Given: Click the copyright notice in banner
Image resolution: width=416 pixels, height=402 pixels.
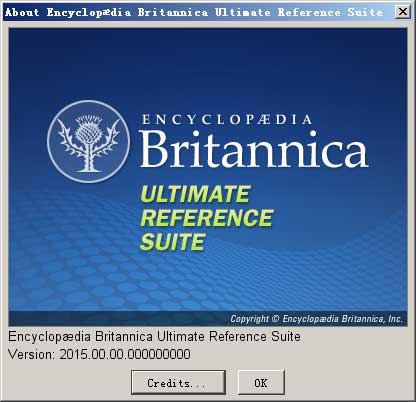Looking at the screenshot, I should point(316,319).
